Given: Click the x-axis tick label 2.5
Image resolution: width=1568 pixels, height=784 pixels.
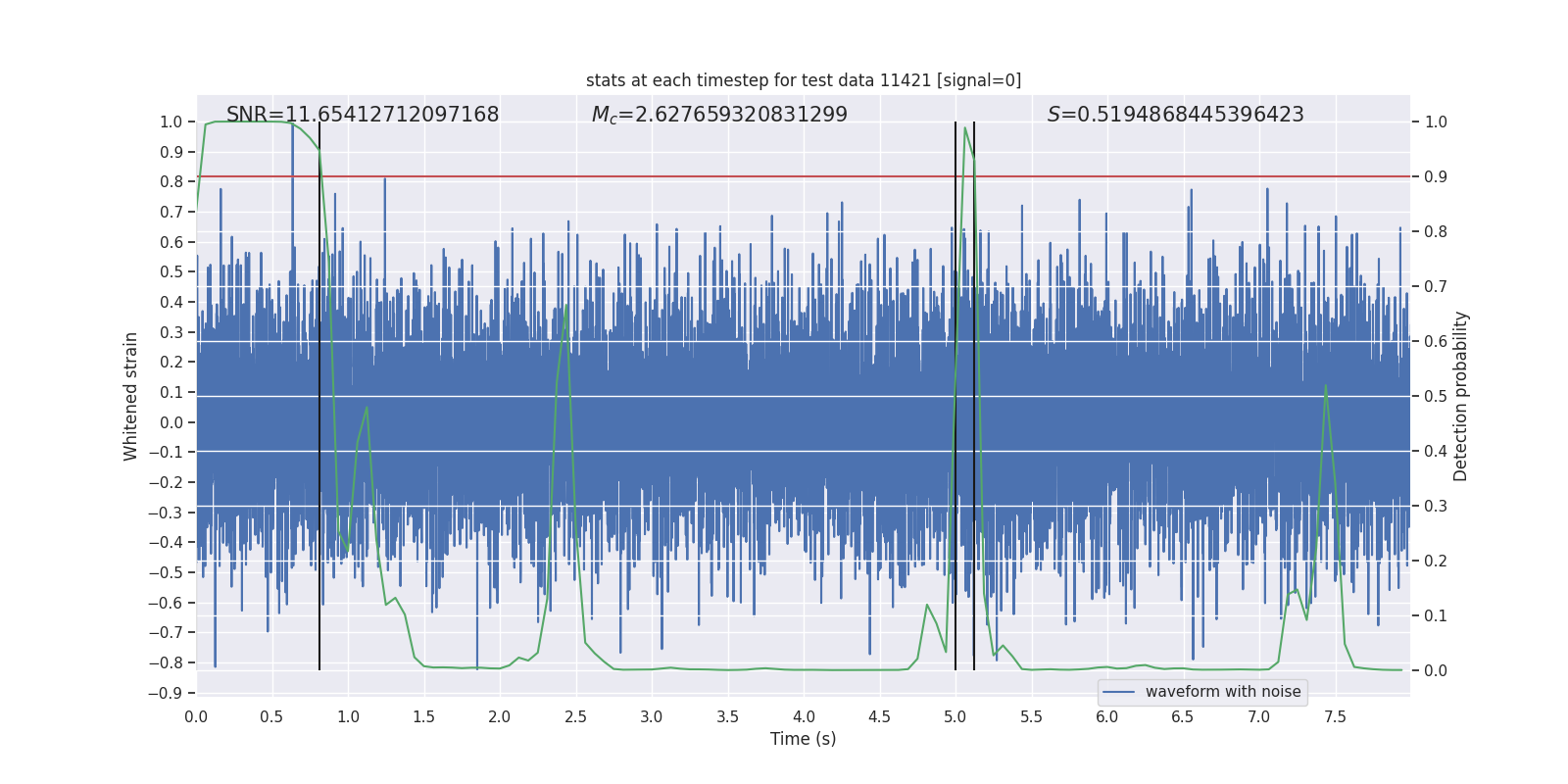Looking at the screenshot, I should pyautogui.click(x=576, y=716).
